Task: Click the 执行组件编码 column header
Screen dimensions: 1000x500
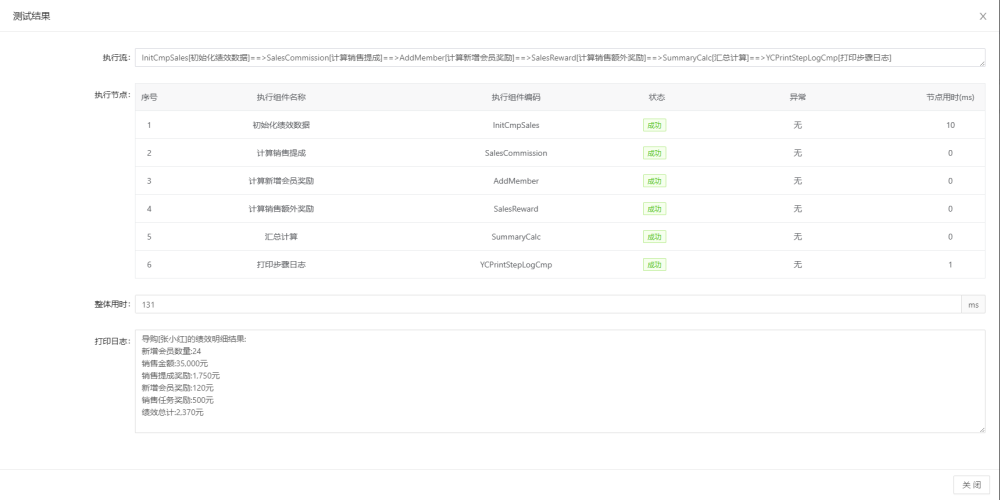Action: click(516, 98)
